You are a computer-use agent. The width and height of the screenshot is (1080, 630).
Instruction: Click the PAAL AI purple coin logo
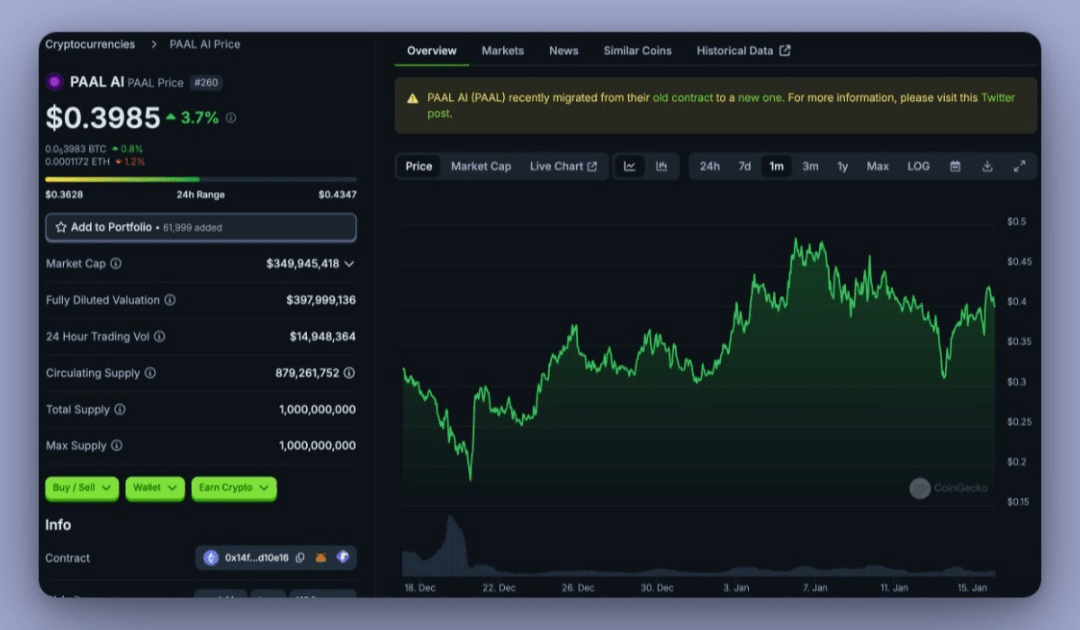point(54,82)
